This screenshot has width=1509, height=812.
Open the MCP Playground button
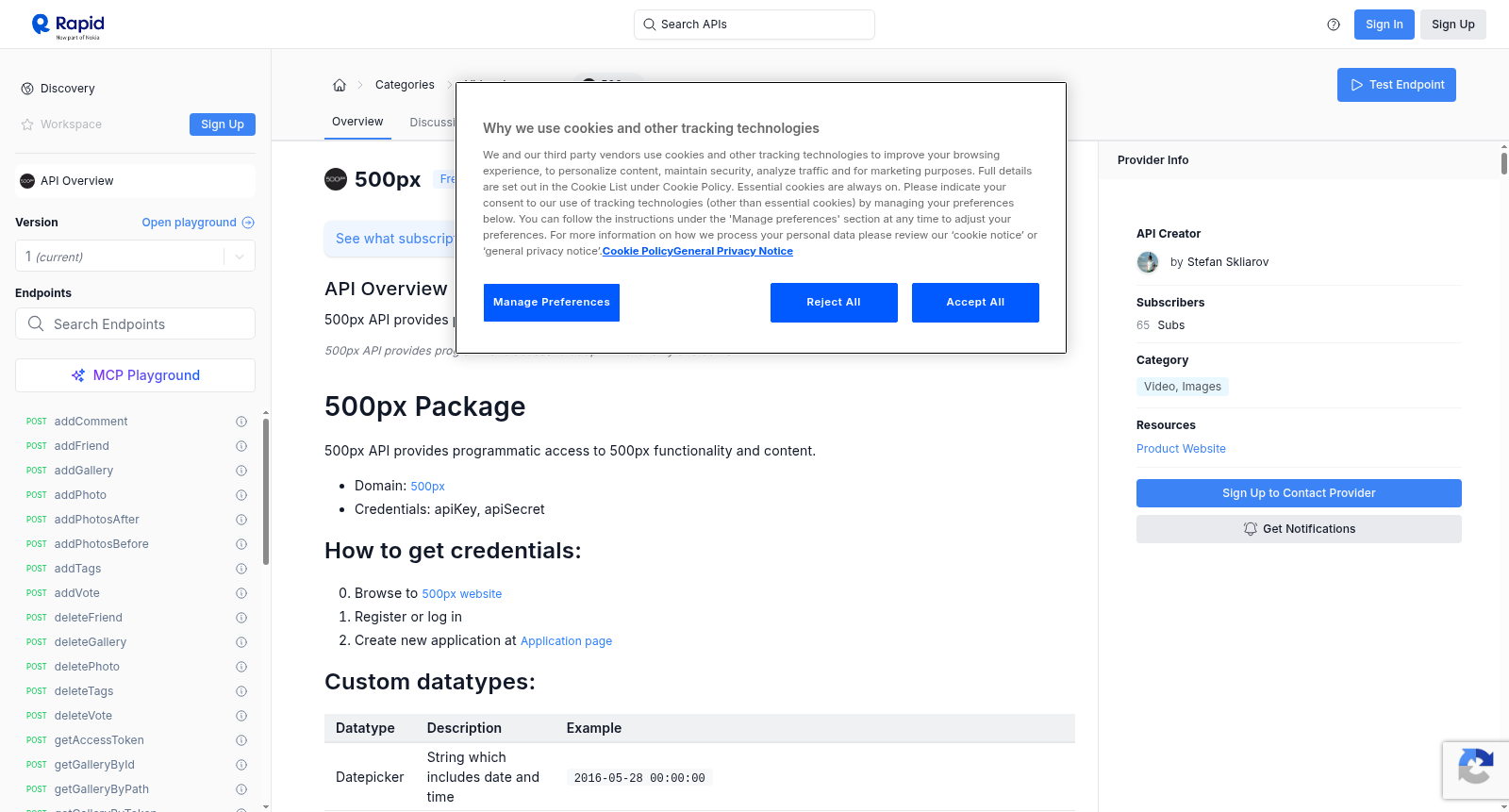[x=135, y=375]
